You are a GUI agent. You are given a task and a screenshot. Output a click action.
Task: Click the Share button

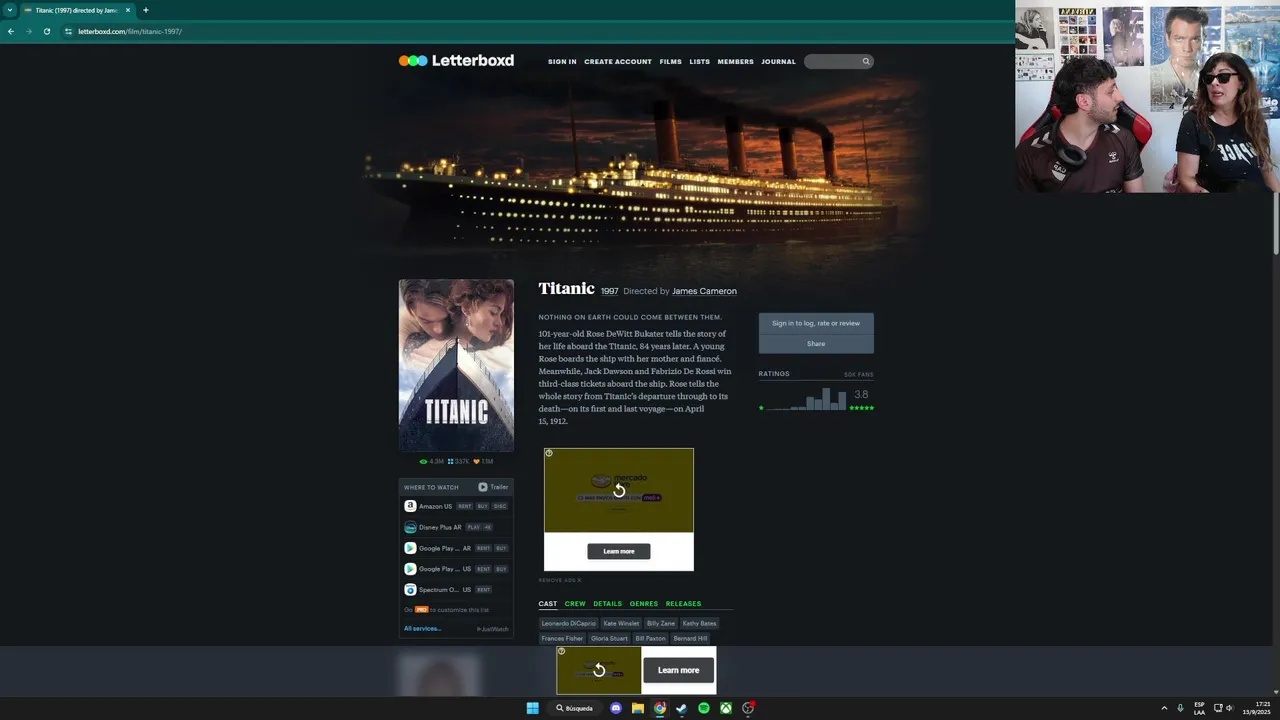tap(816, 344)
